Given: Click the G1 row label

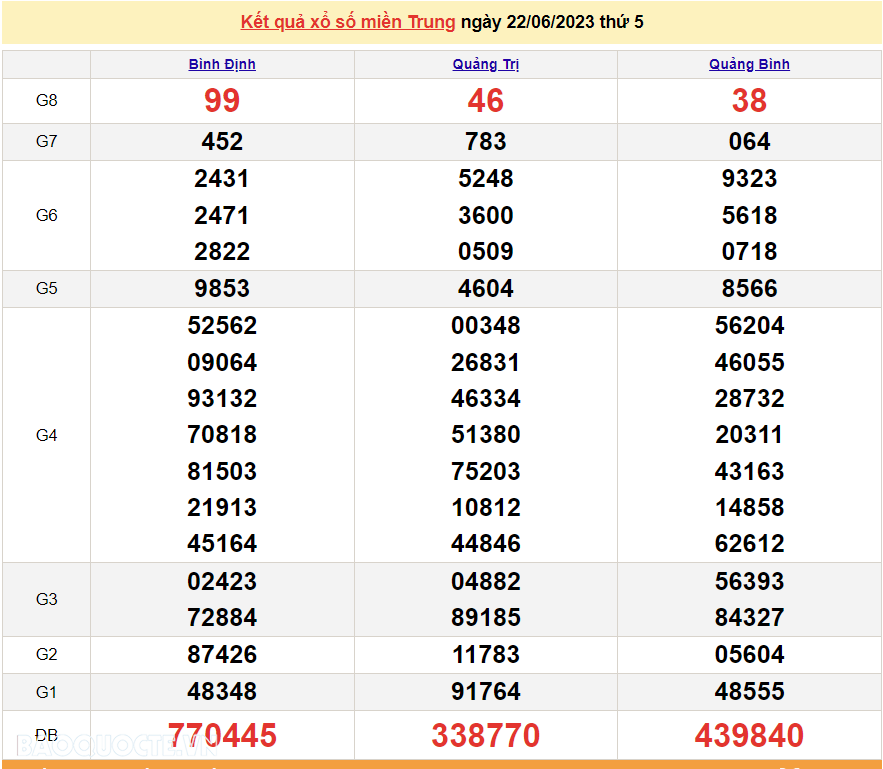Looking at the screenshot, I should 47,691.
